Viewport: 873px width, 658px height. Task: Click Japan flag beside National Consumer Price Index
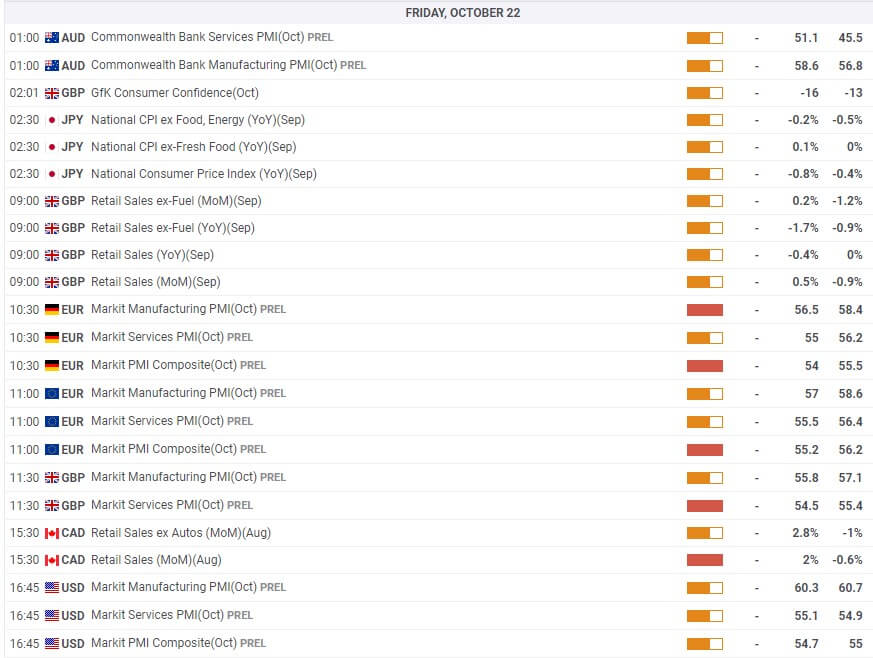52,174
